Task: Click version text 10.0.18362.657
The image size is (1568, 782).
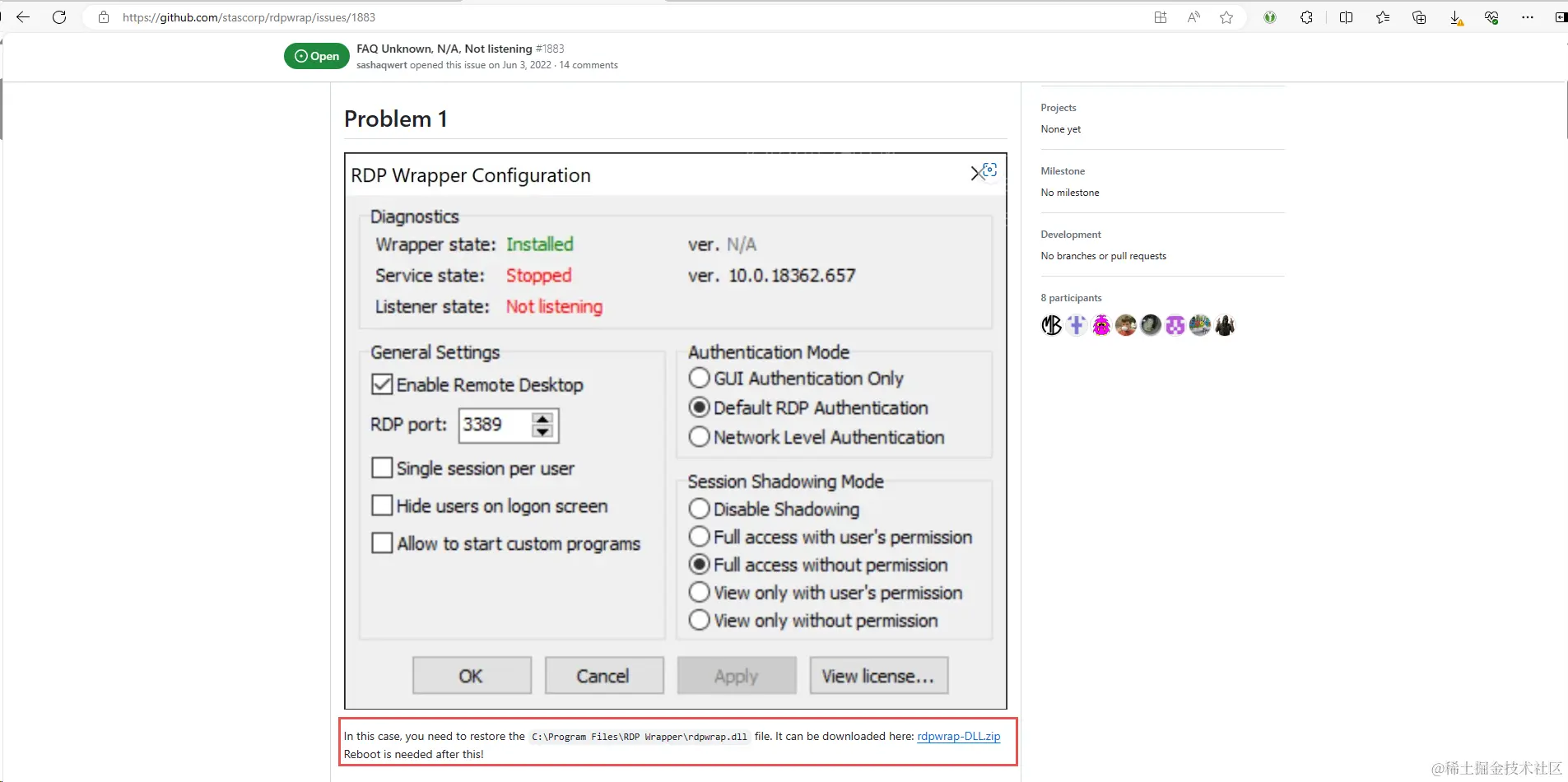Action: pos(792,275)
